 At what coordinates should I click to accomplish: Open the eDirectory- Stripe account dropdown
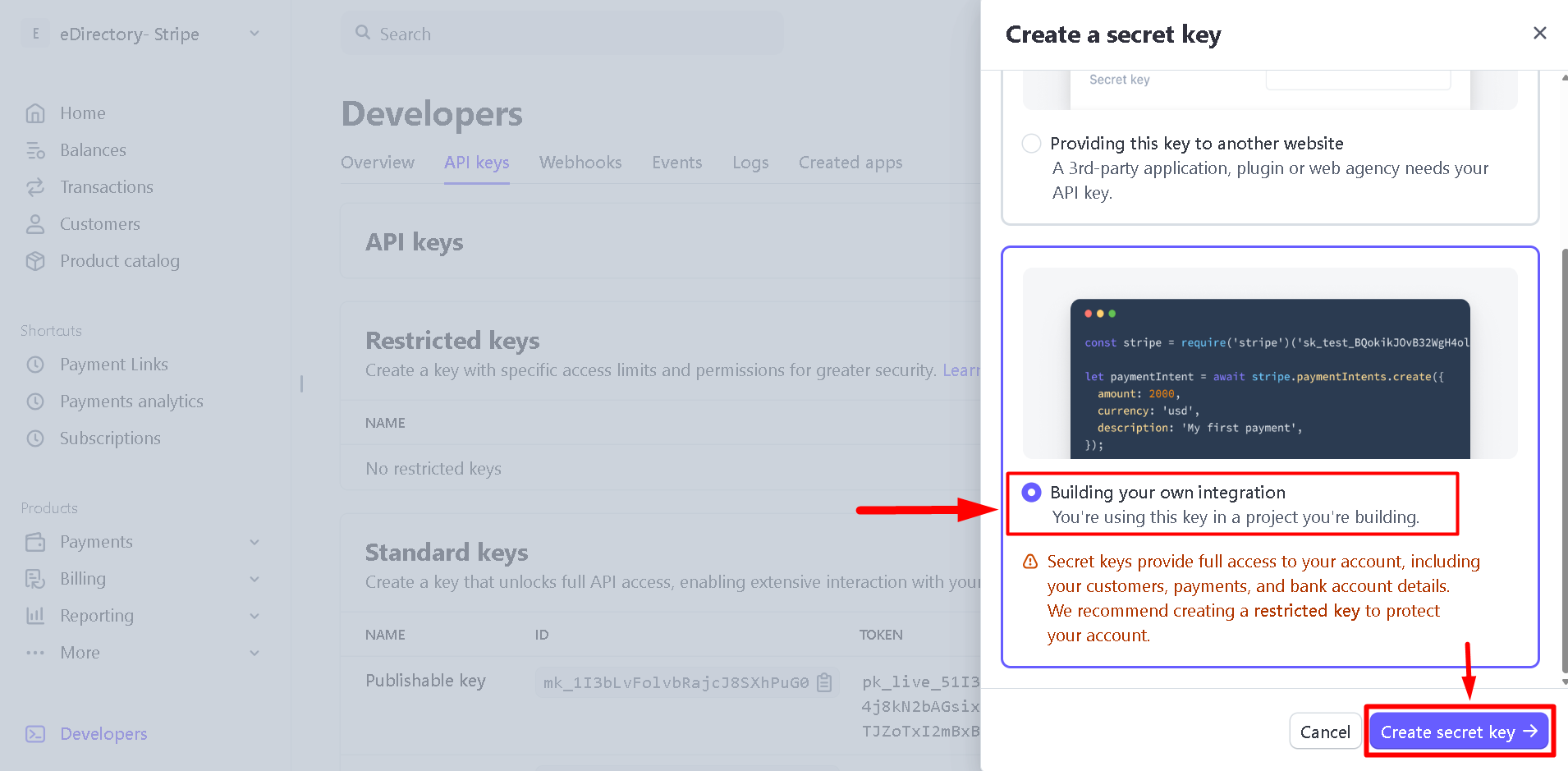coord(140,34)
